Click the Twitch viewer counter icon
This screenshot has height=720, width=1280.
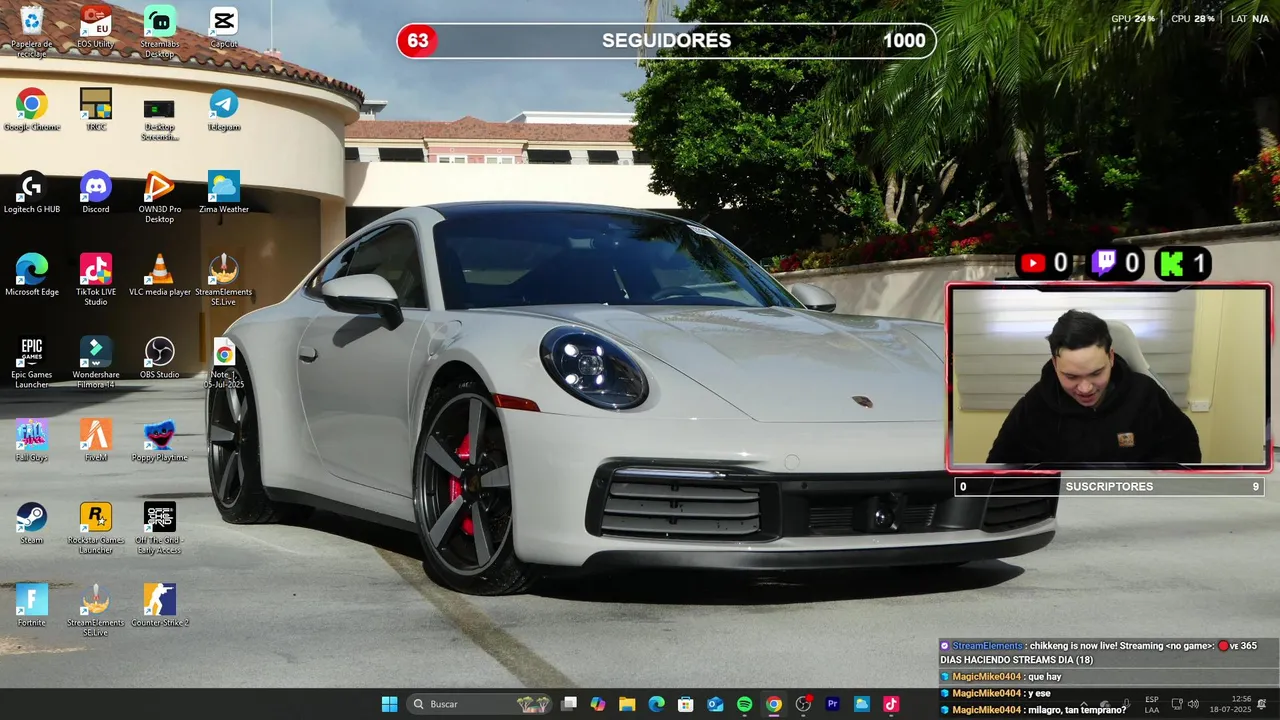click(1104, 263)
